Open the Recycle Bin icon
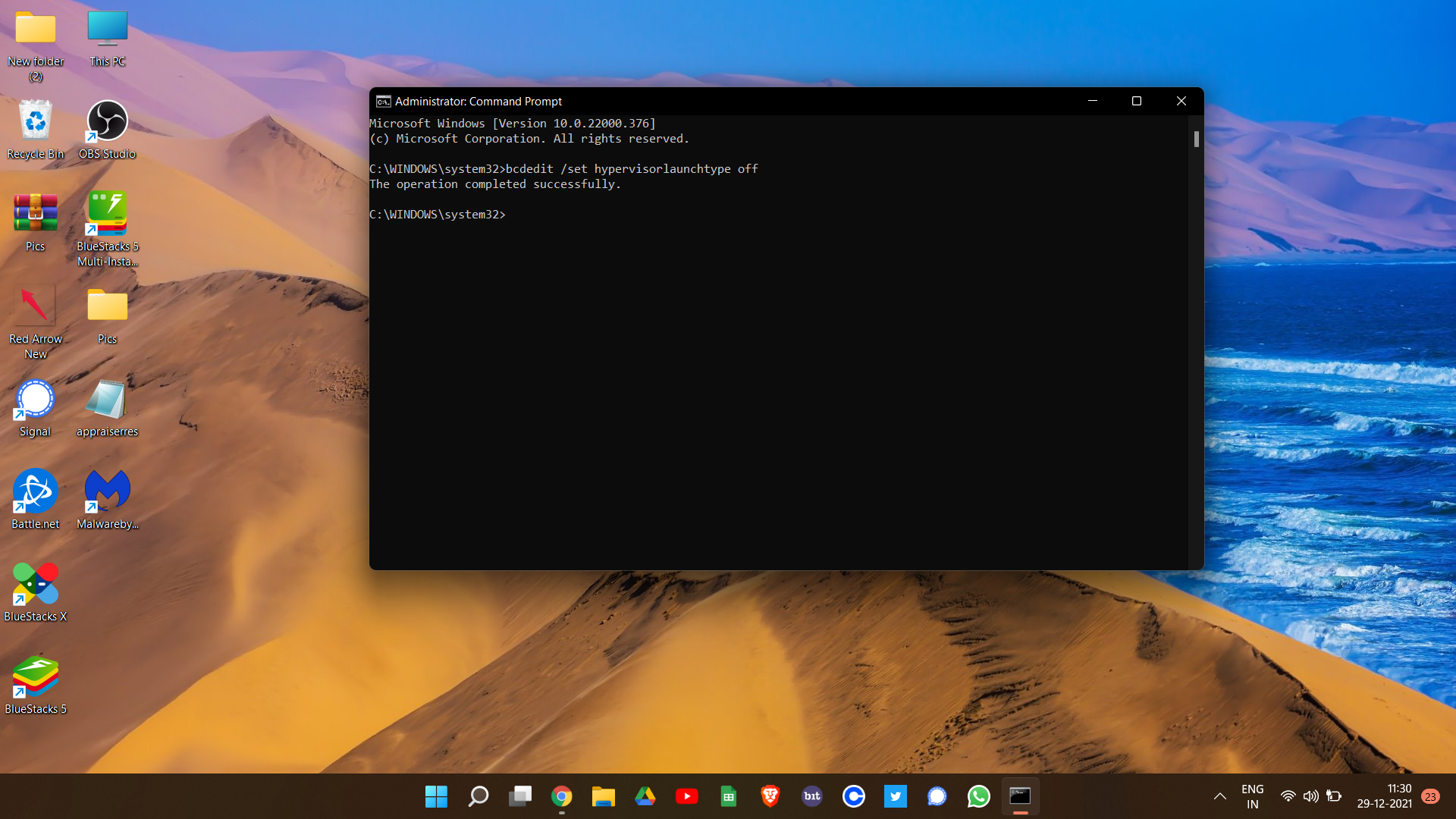1456x819 pixels. click(35, 121)
